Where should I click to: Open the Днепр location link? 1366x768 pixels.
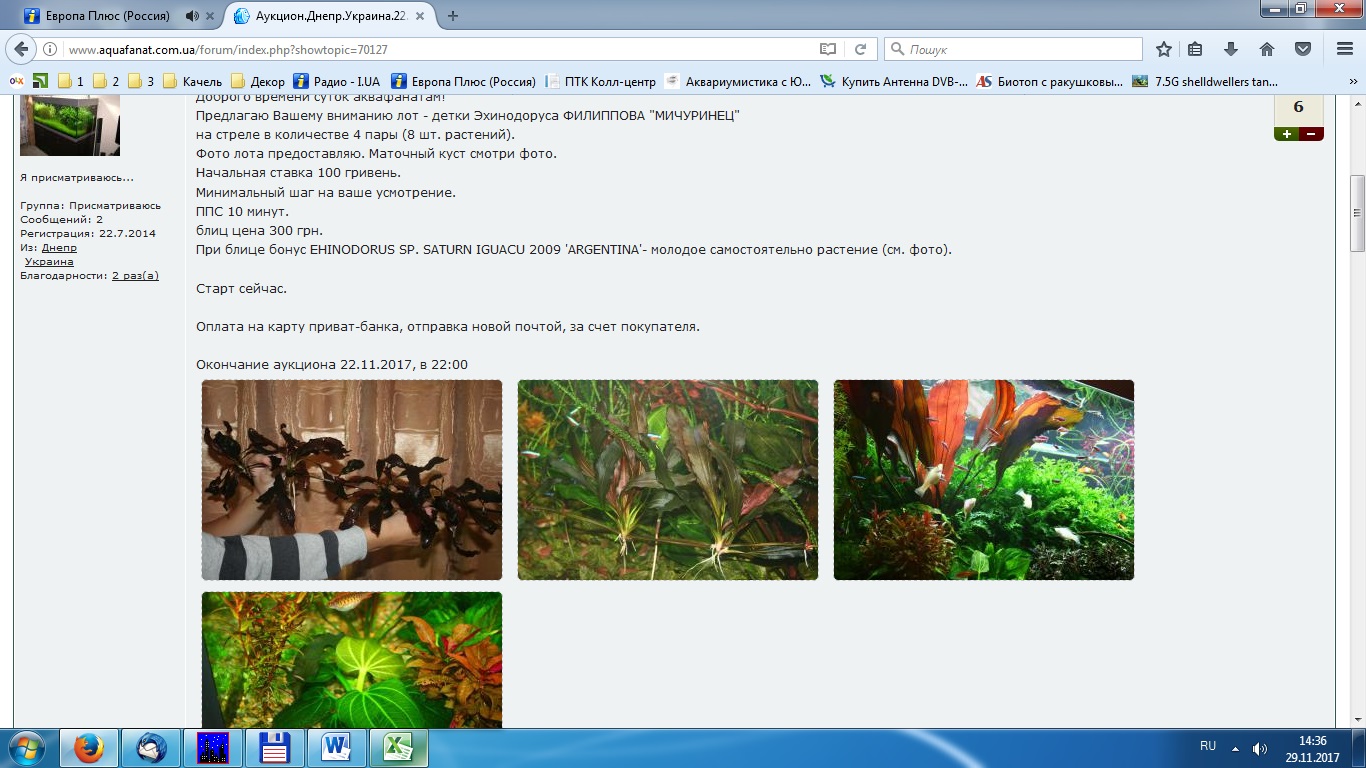[59, 247]
